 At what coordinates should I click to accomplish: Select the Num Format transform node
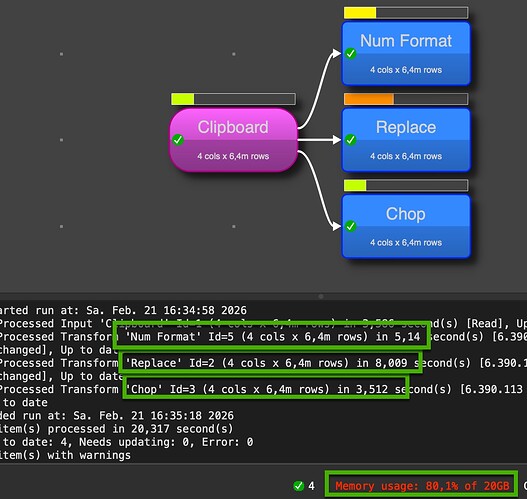coord(406,54)
